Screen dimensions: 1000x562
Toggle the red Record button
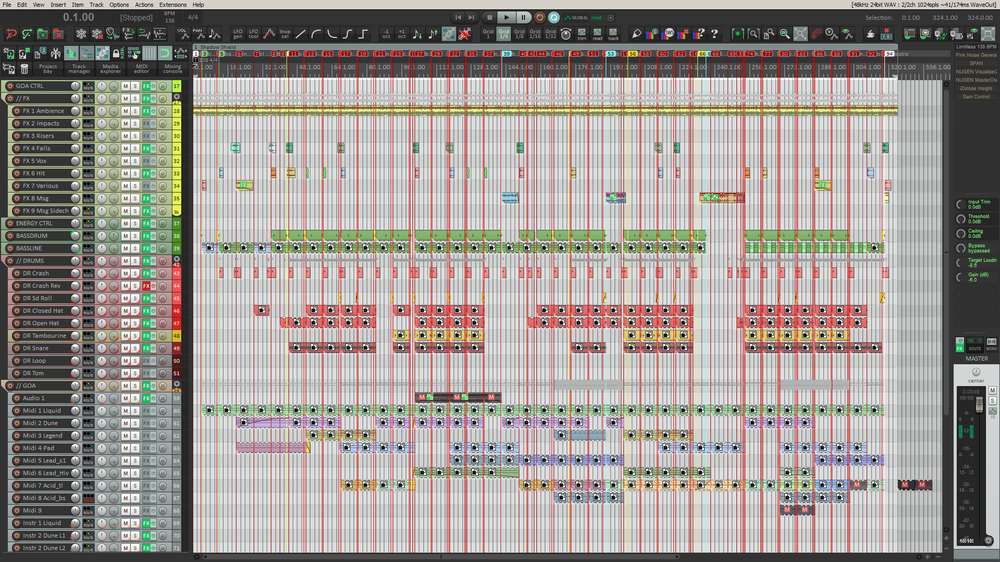pyautogui.click(x=540, y=17)
